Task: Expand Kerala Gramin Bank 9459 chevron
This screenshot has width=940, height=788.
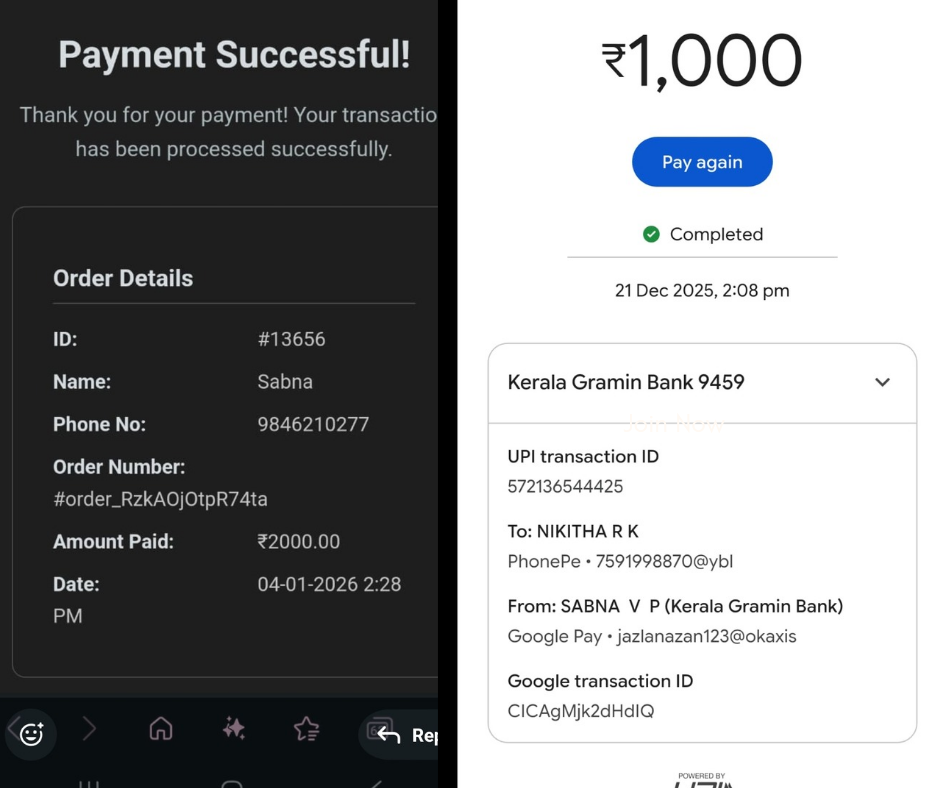Action: [882, 382]
